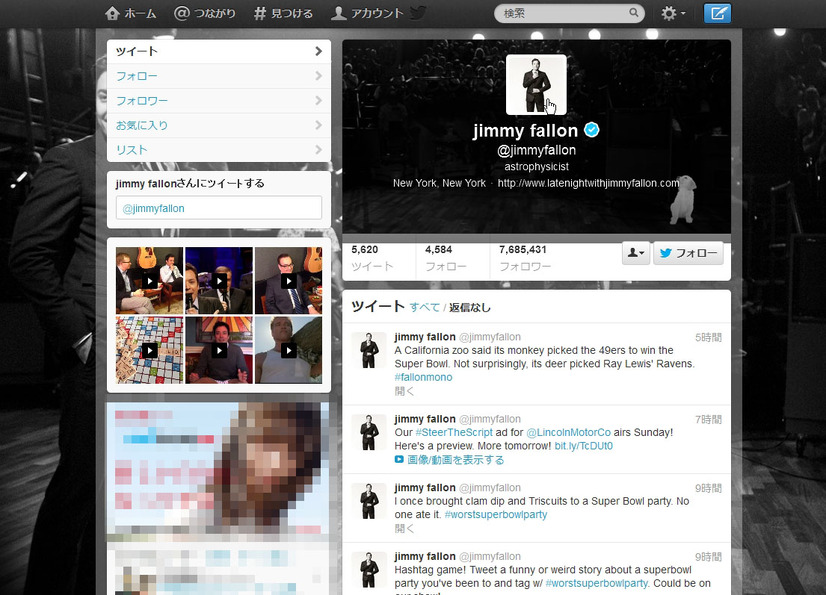Open the Discover (見つける) hashtag tab

pos(283,13)
